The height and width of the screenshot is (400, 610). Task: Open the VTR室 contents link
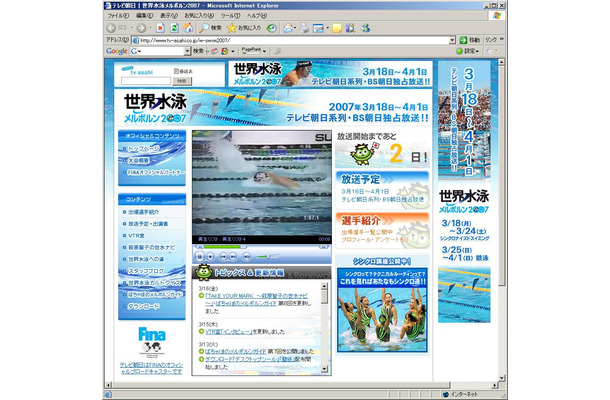point(136,235)
